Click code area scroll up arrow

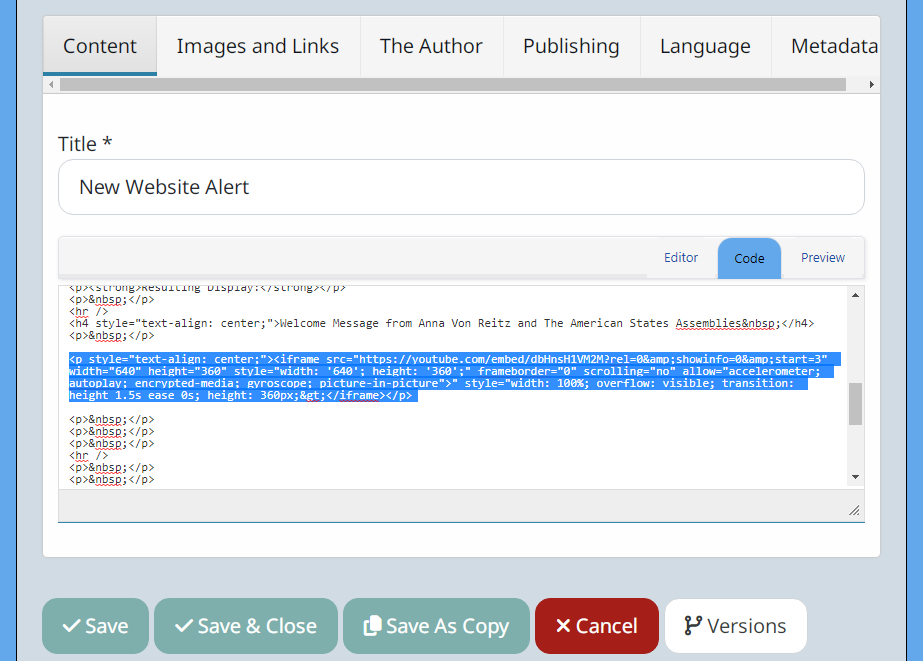pyautogui.click(x=856, y=295)
